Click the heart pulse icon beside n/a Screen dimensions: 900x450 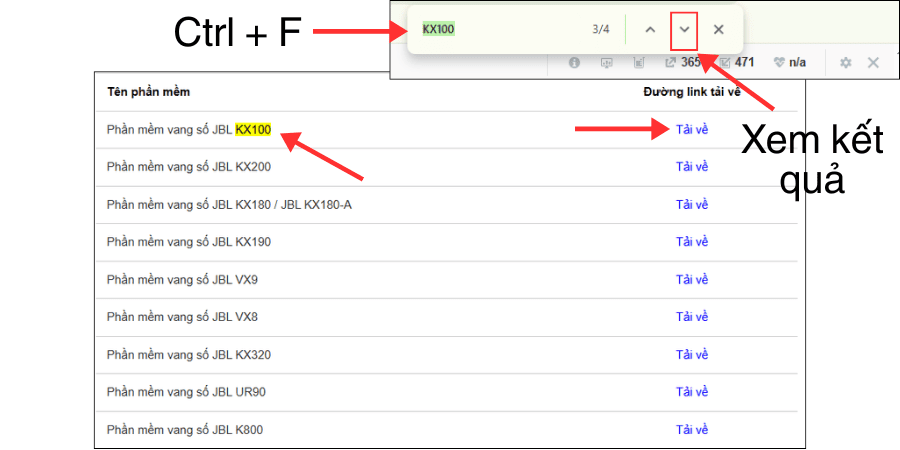point(779,63)
